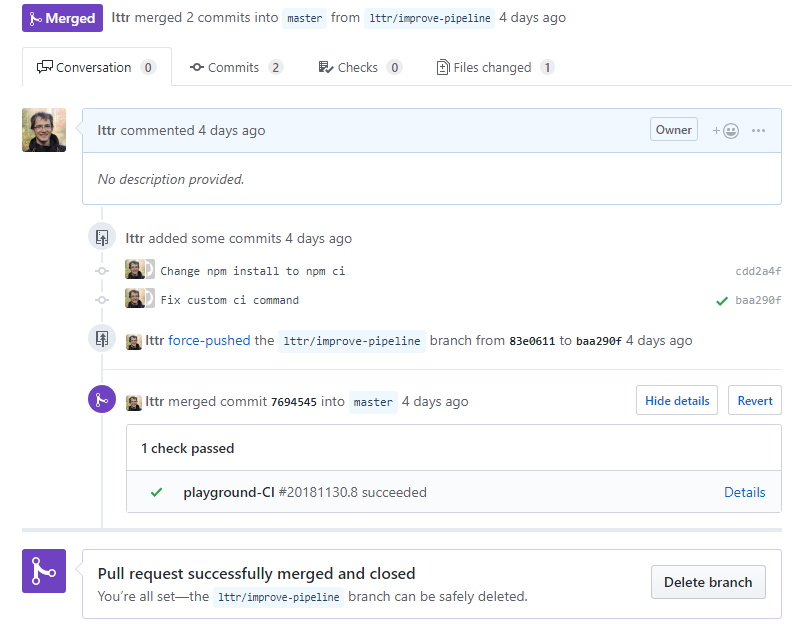
Task: Open the force-pushed link
Action: pyautogui.click(x=209, y=340)
